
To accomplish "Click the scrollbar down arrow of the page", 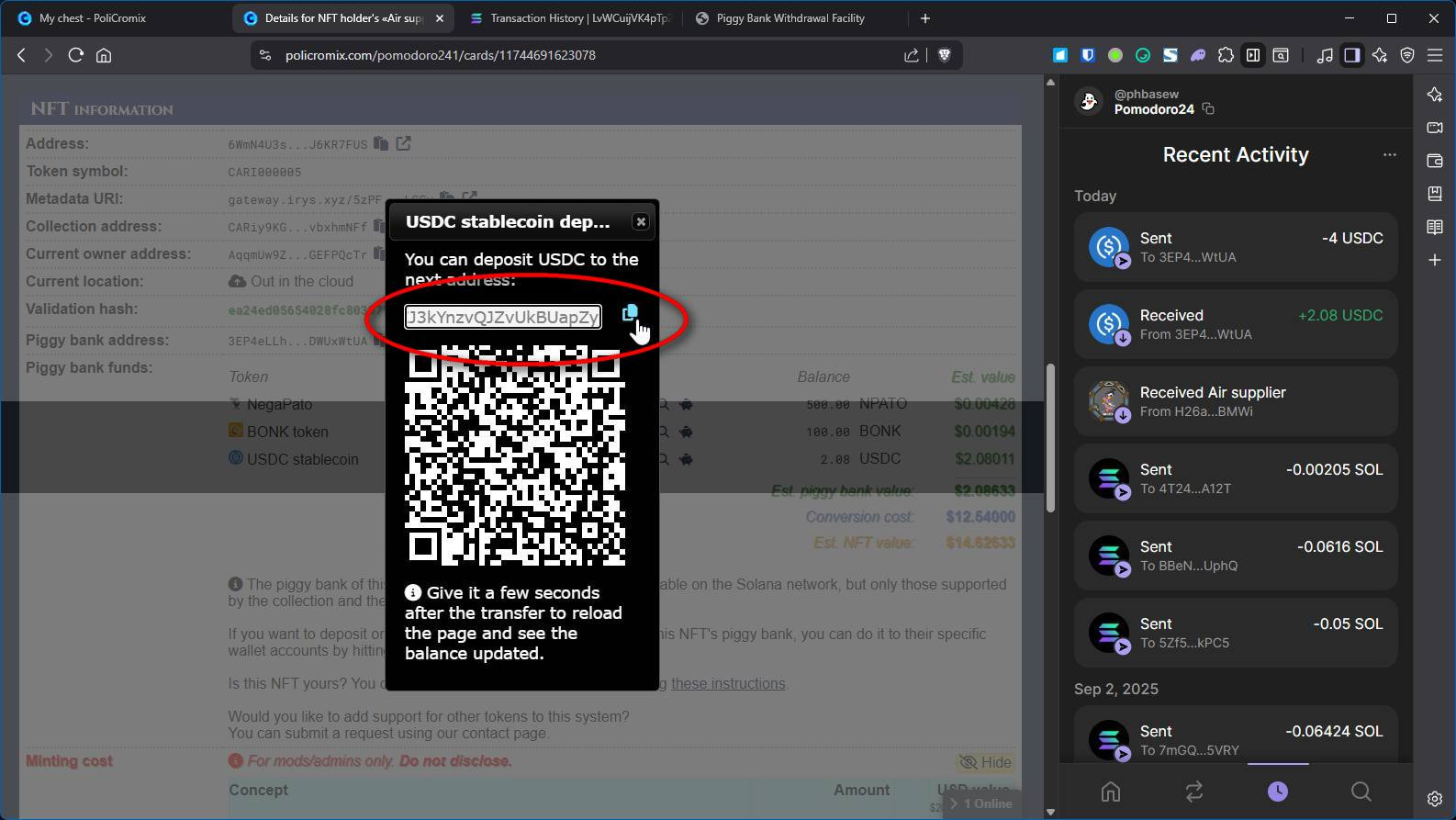I will coord(1050,812).
